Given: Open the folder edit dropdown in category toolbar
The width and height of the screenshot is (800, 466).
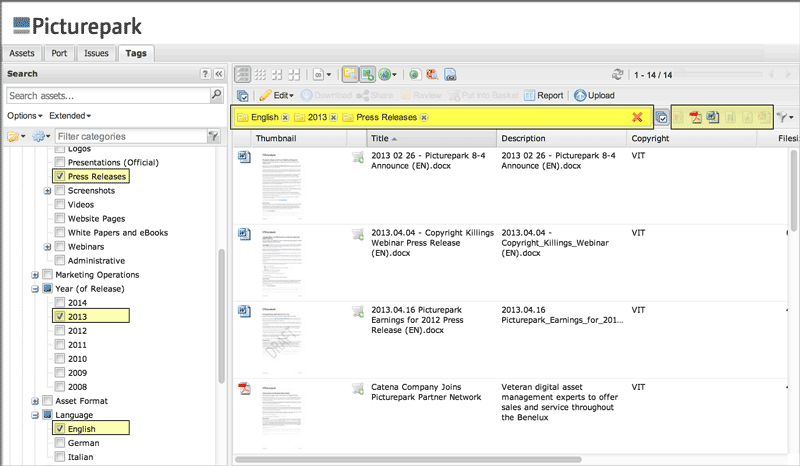Looking at the screenshot, I should (16, 136).
